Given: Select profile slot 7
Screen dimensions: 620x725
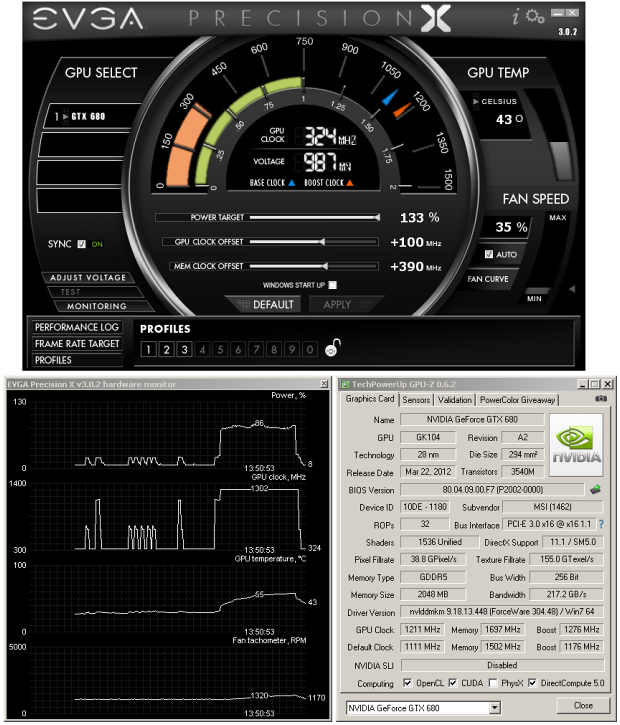Looking at the screenshot, I should (256, 350).
